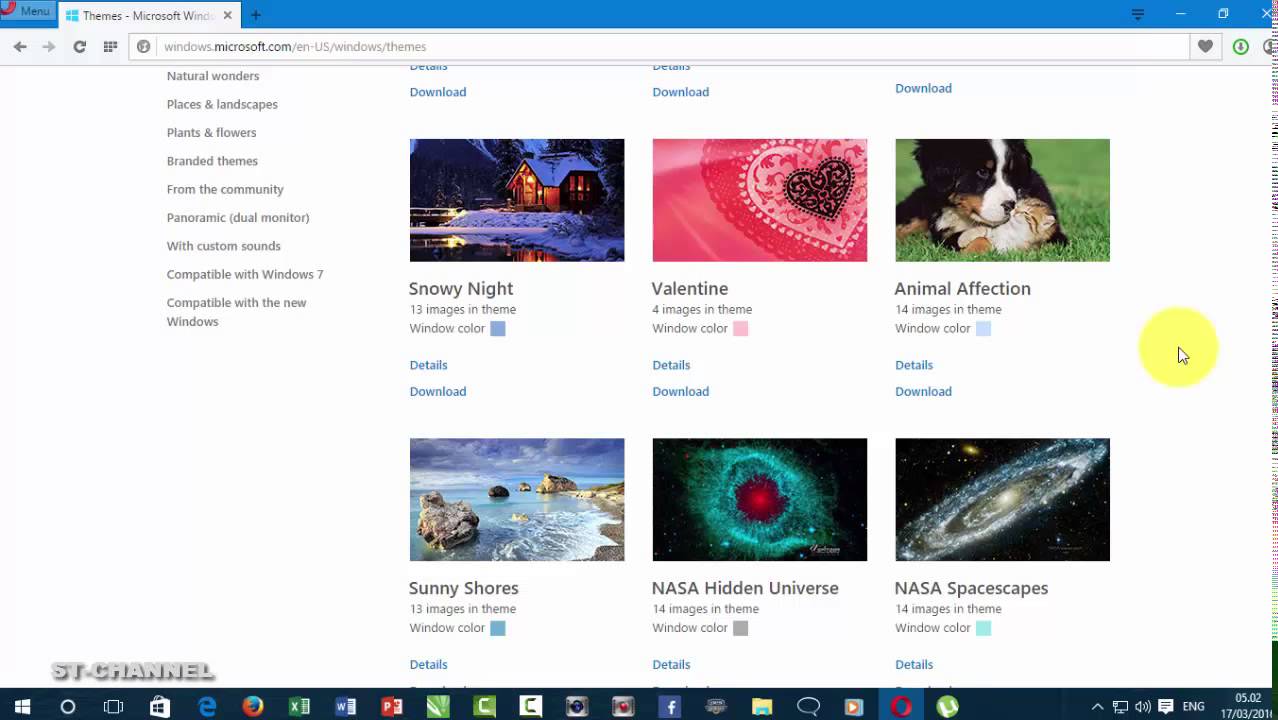Open Task View on taskbar
Screen dimensions: 1278x720
click(x=114, y=707)
